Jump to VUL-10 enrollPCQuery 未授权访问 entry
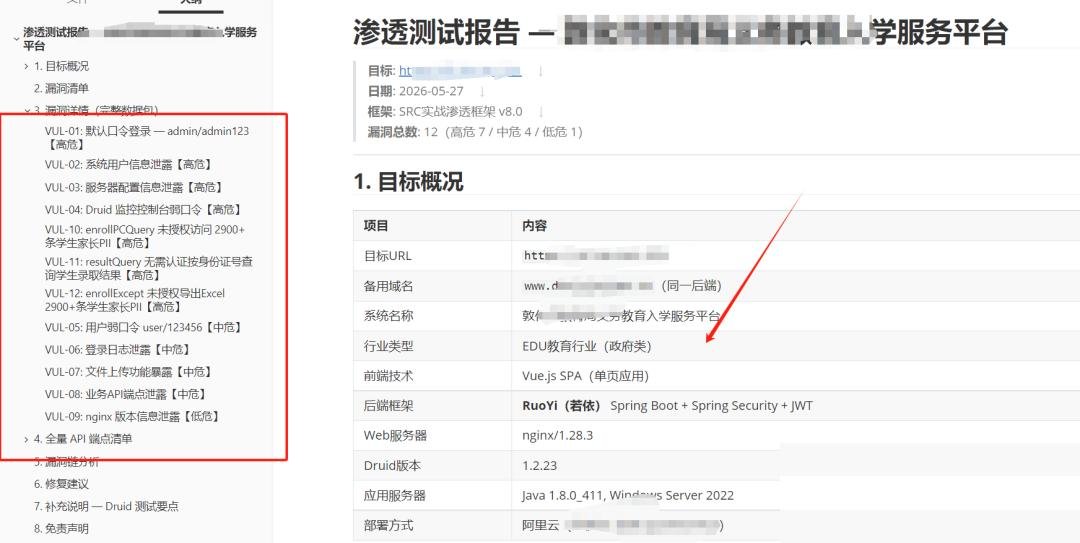Viewport: 1080px width, 543px height. pyautogui.click(x=145, y=236)
